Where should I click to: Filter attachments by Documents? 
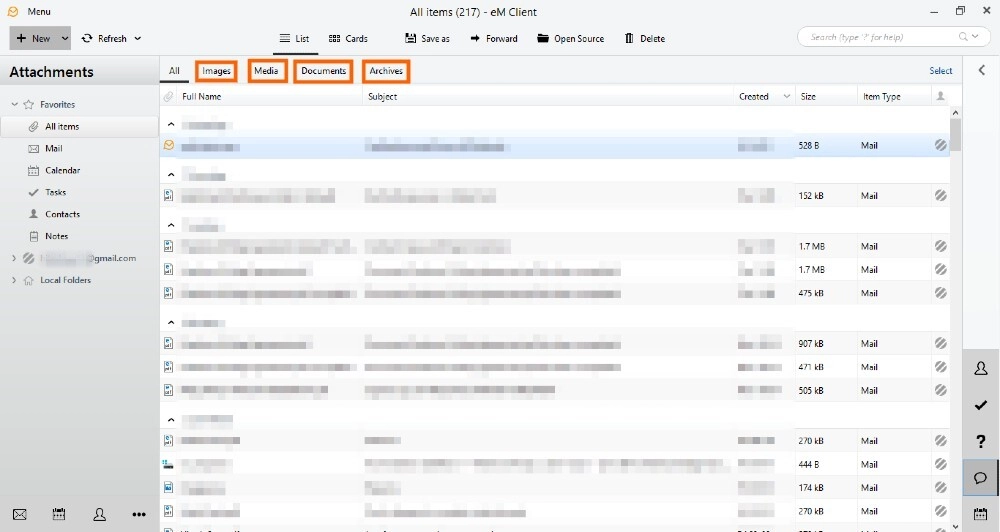click(323, 71)
